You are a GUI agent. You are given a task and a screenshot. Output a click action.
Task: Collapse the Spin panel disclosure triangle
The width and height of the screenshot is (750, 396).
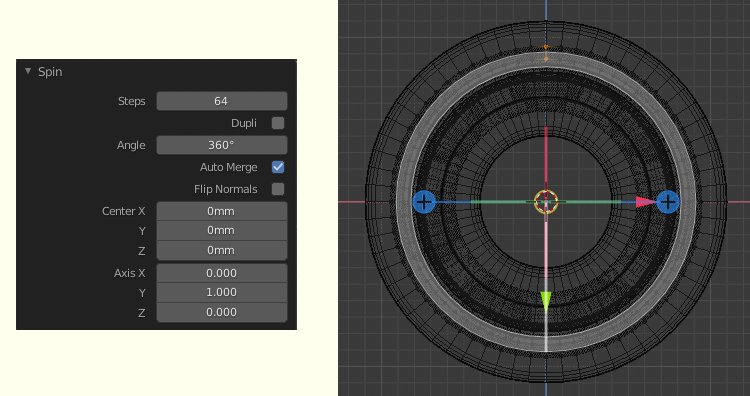click(28, 72)
